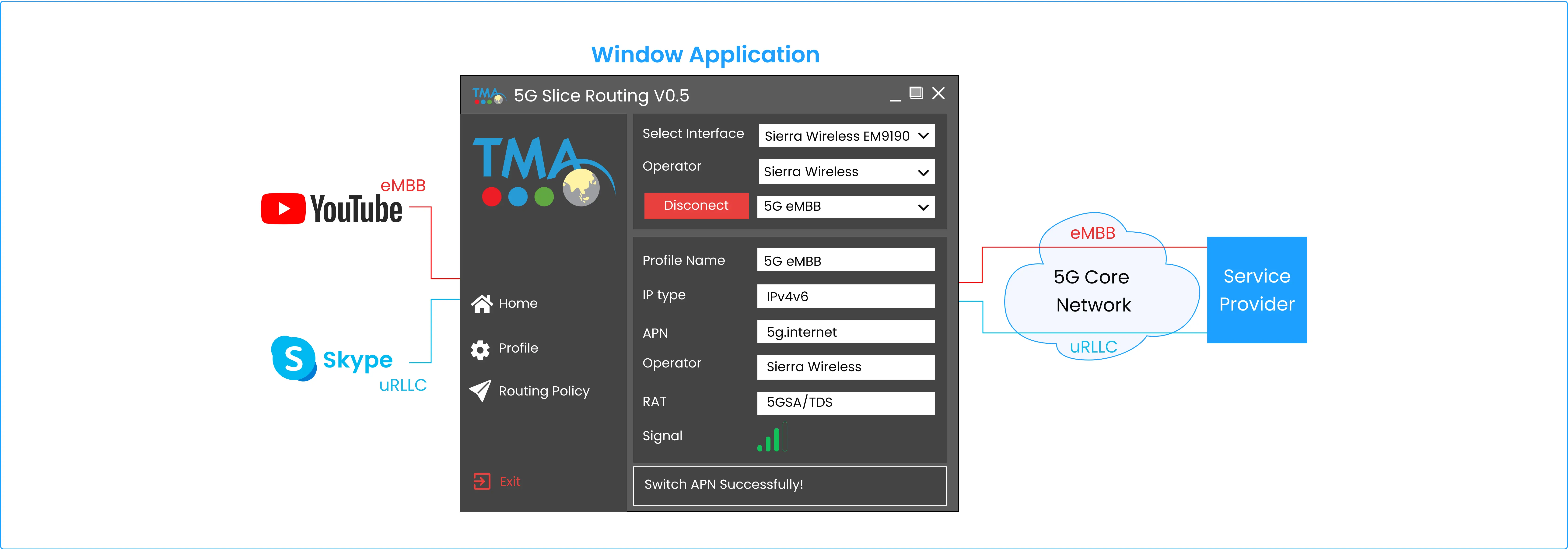This screenshot has height=549, width=1568.
Task: Maximize the 5G Slice Routing window
Action: 916,93
